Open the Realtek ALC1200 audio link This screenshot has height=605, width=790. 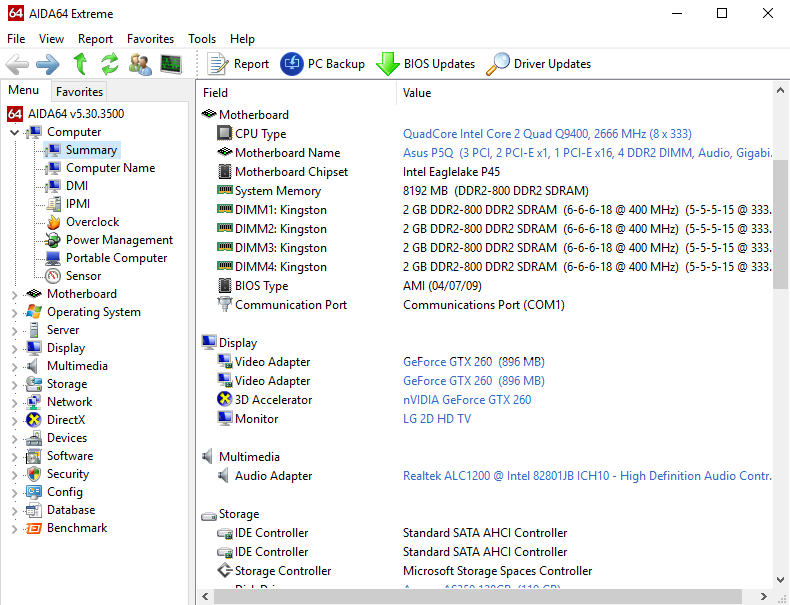tap(587, 476)
